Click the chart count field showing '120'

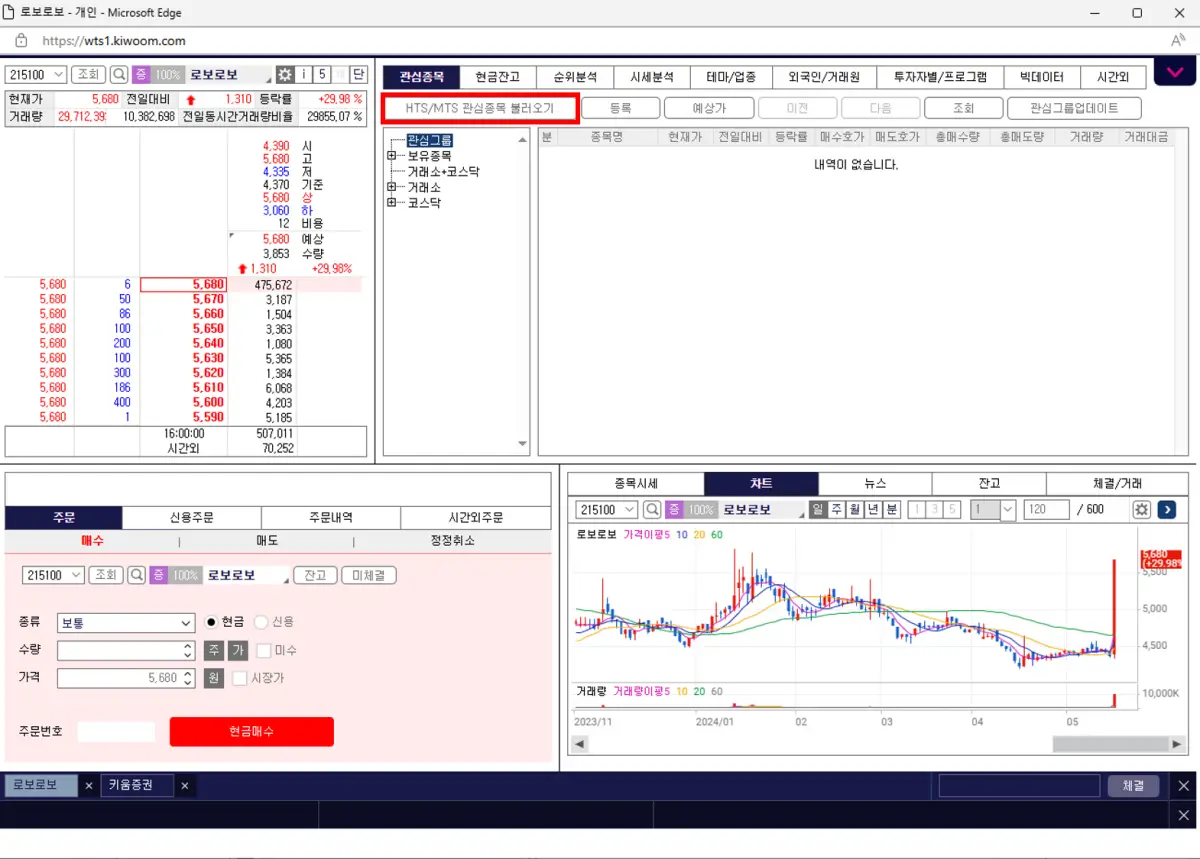[1047, 510]
